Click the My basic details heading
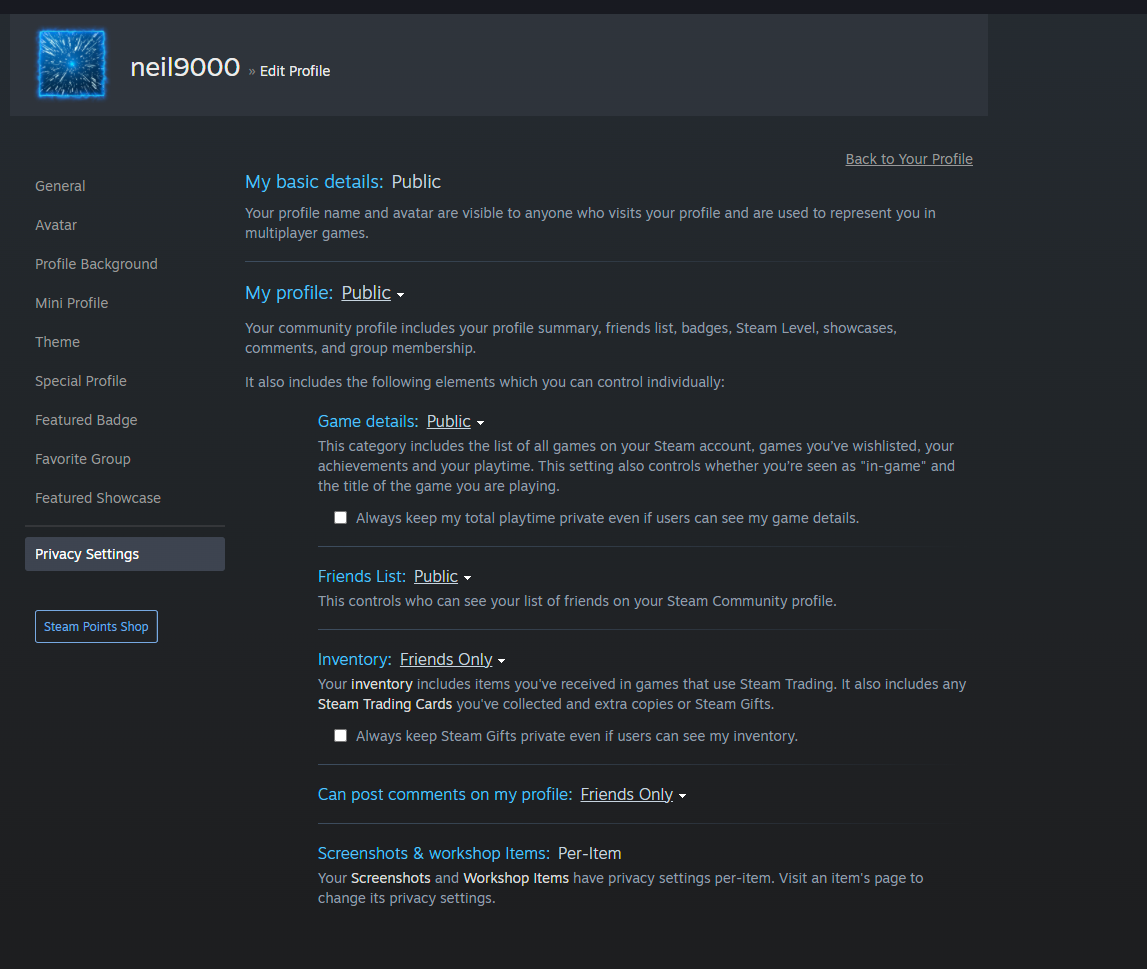 click(x=314, y=182)
